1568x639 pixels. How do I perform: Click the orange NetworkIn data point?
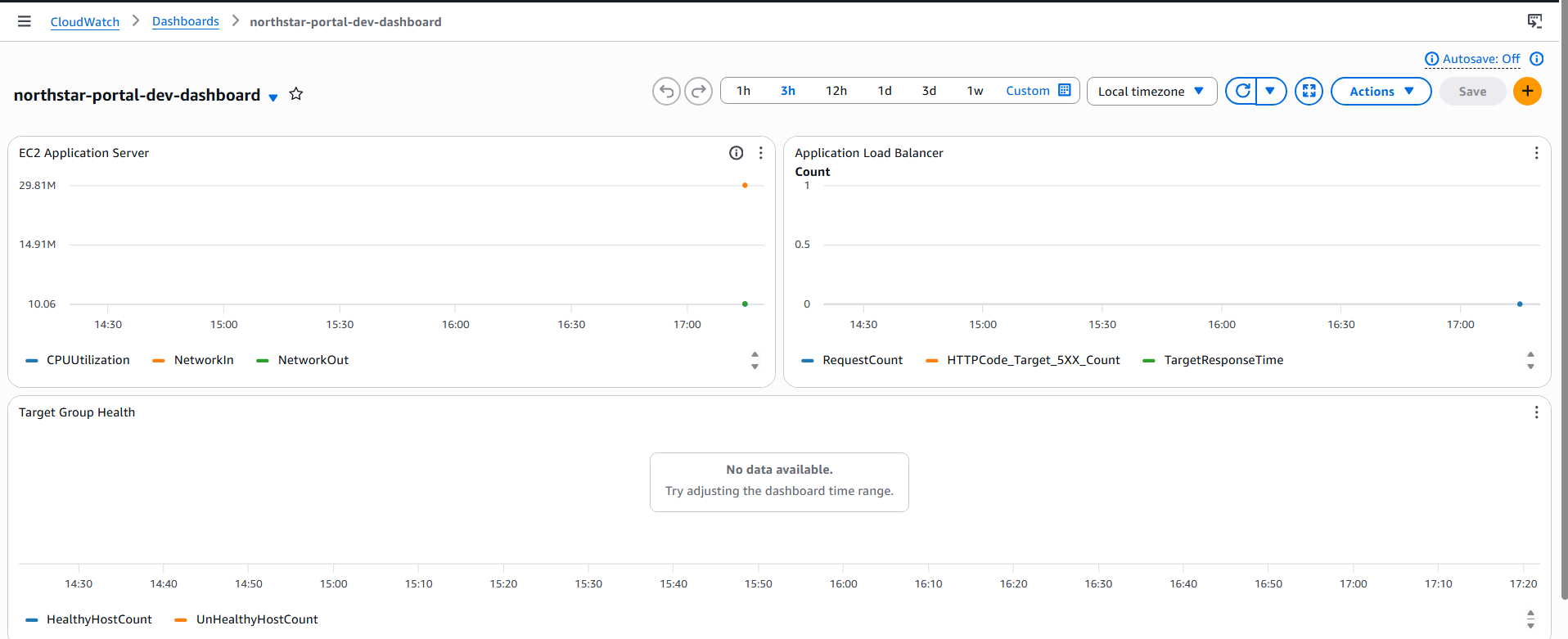point(745,186)
